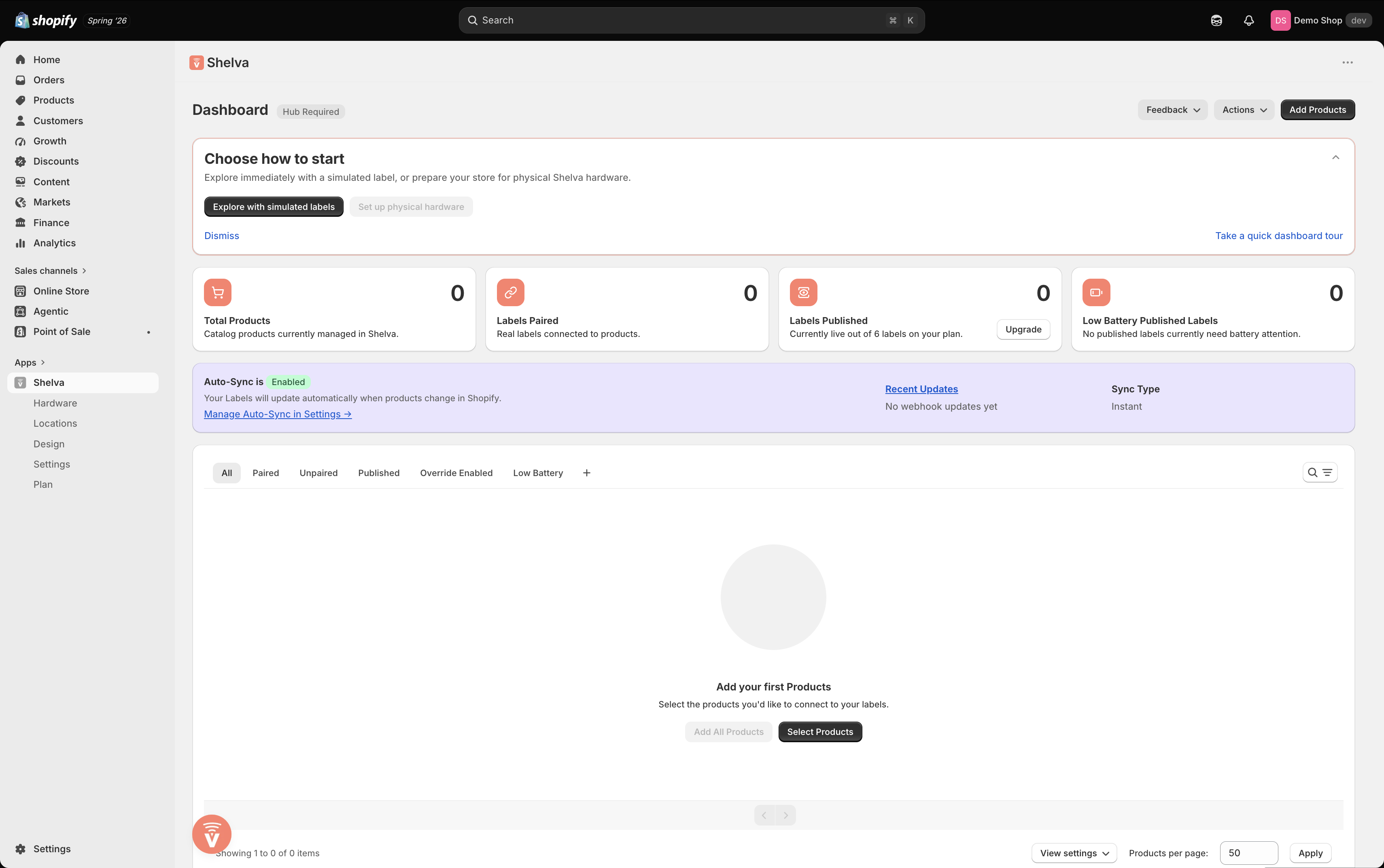Click the Products per page field
1384x868 pixels.
tap(1248, 853)
